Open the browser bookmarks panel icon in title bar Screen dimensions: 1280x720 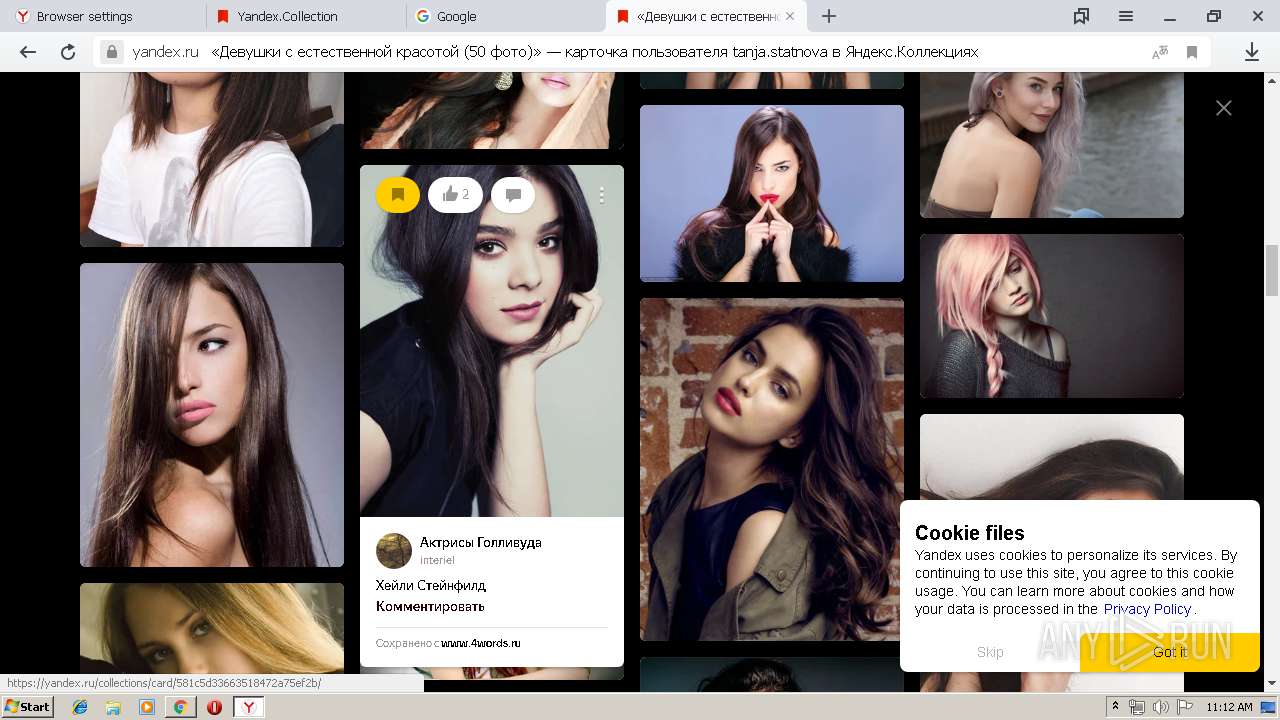[1081, 16]
